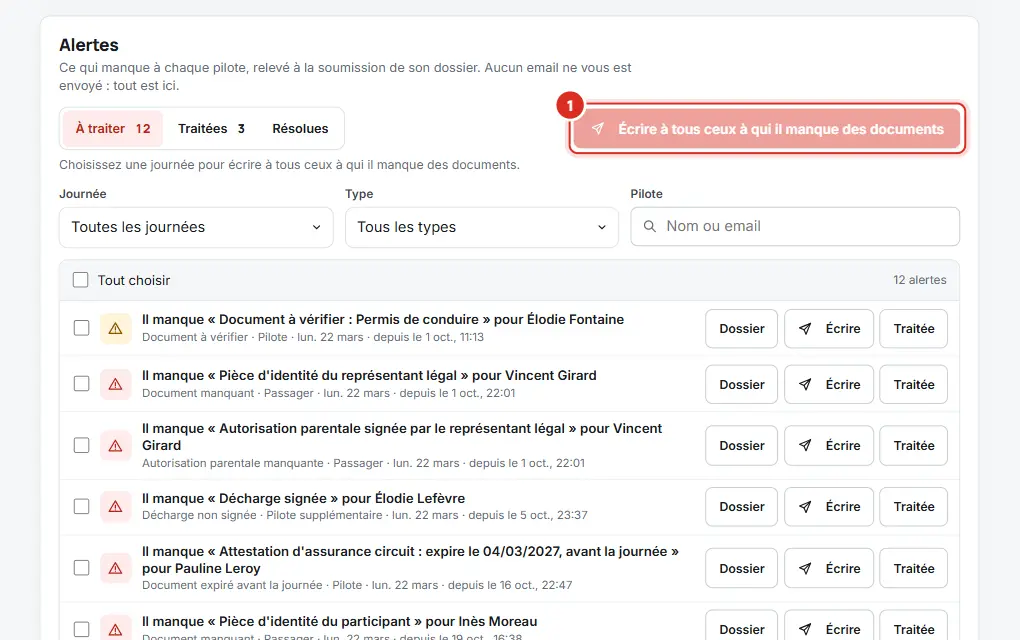Select the Élodie Fontaine alert checkbox

[x=81, y=328]
